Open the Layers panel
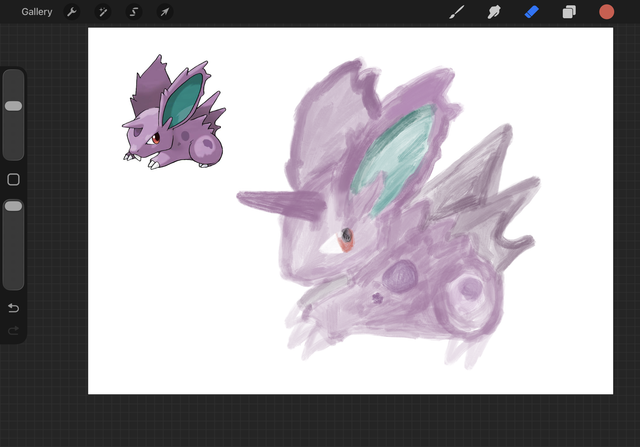This screenshot has height=447, width=640. (x=569, y=12)
